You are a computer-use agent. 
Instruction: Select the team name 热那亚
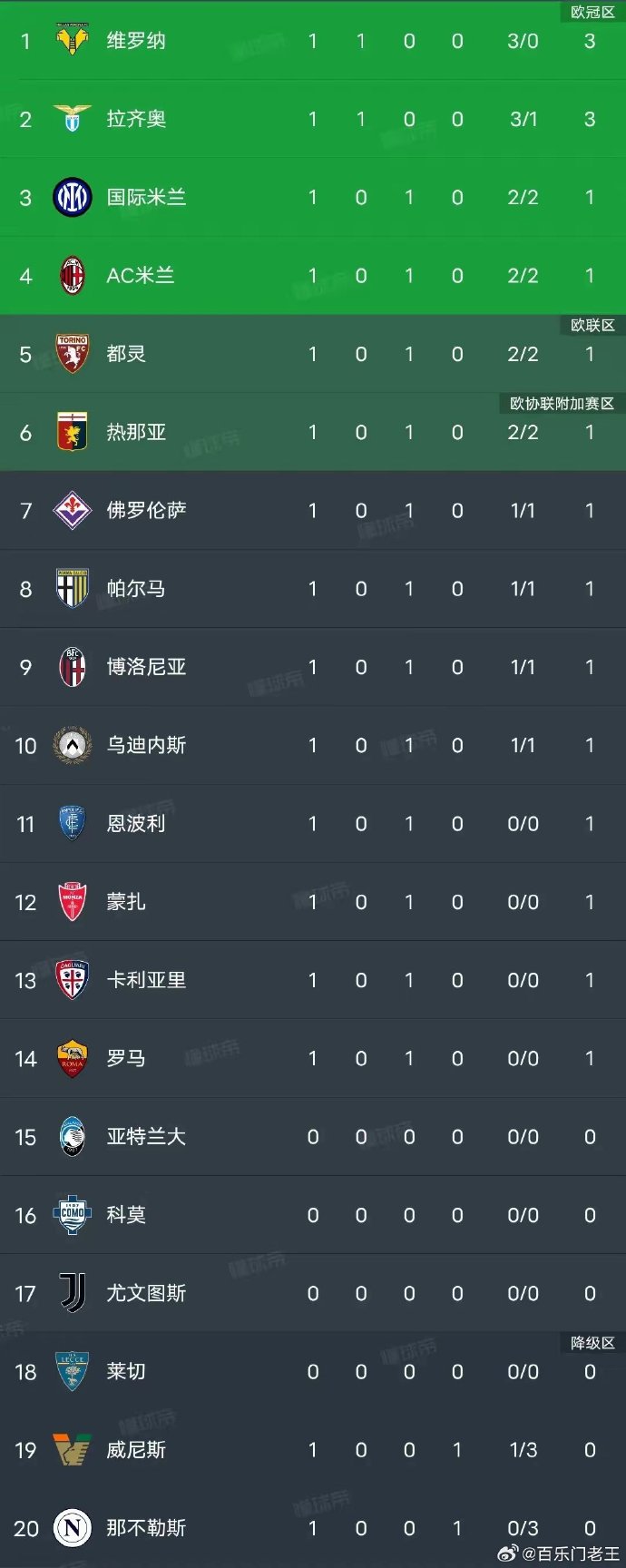[x=134, y=433]
